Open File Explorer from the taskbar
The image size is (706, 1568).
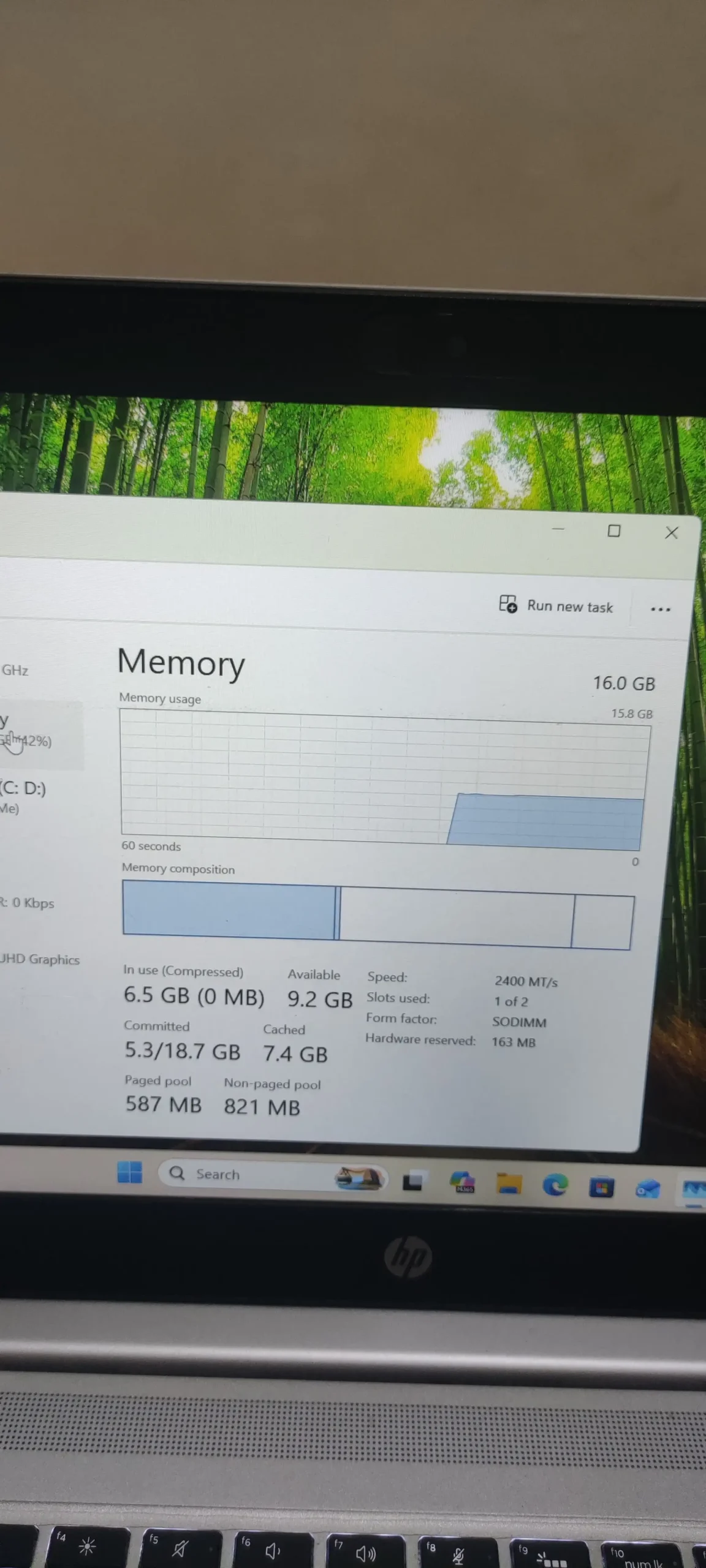tap(509, 1183)
